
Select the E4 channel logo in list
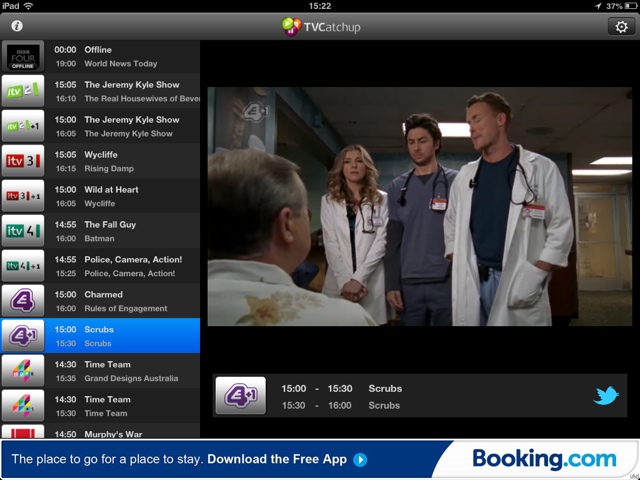click(23, 301)
